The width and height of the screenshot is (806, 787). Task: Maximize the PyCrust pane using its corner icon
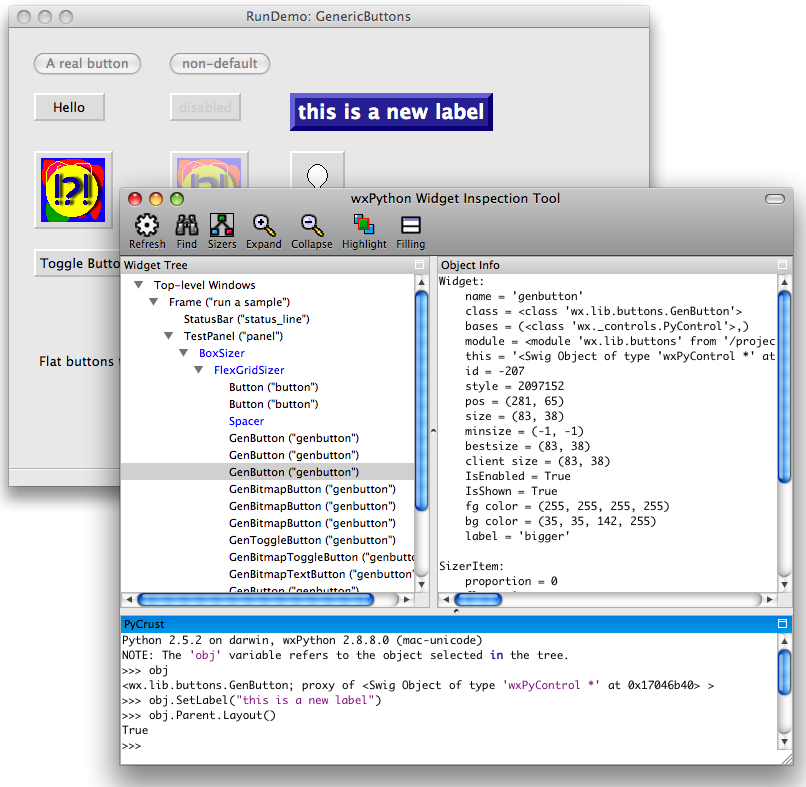pos(783,624)
